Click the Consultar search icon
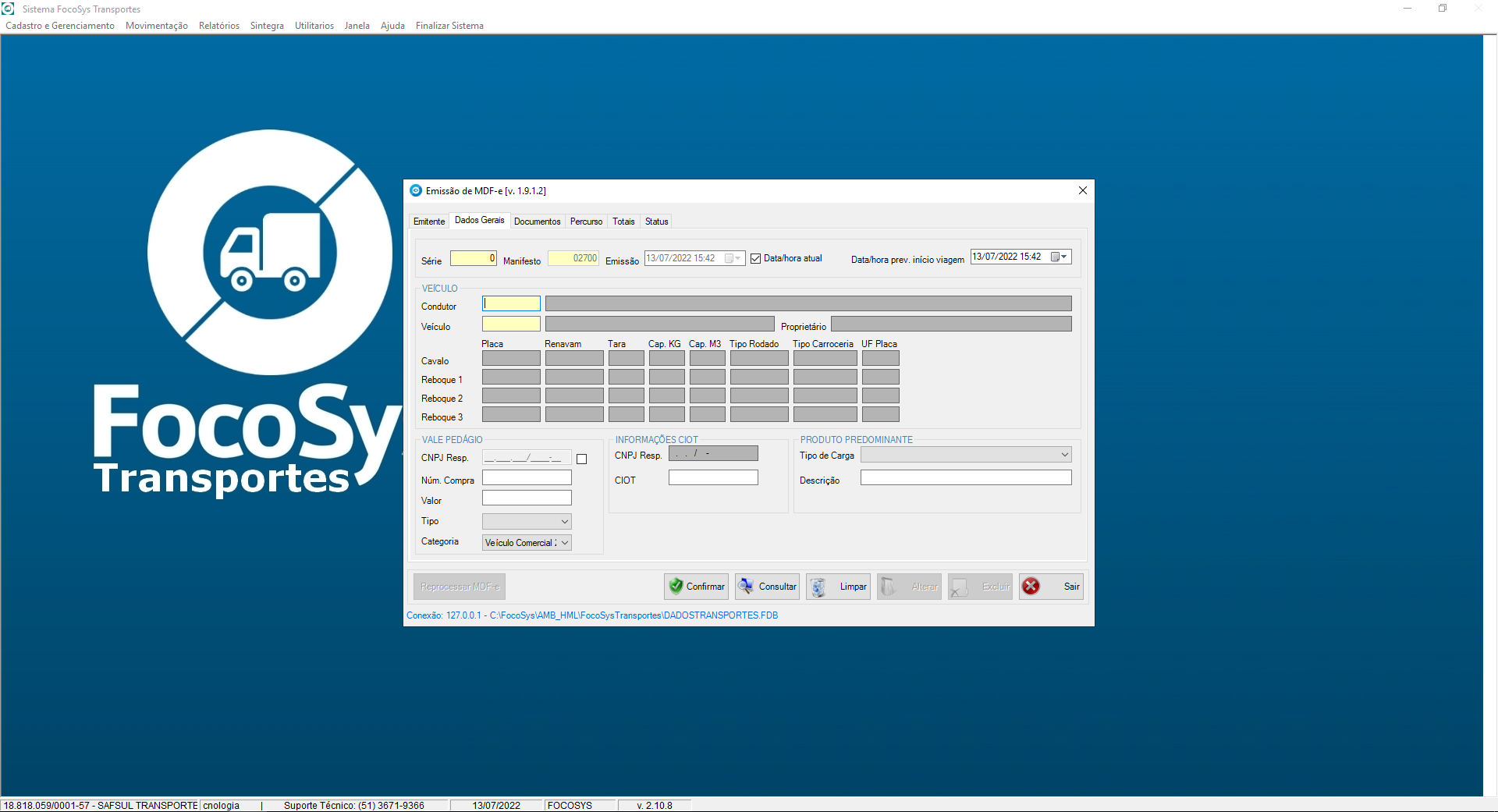 (746, 587)
